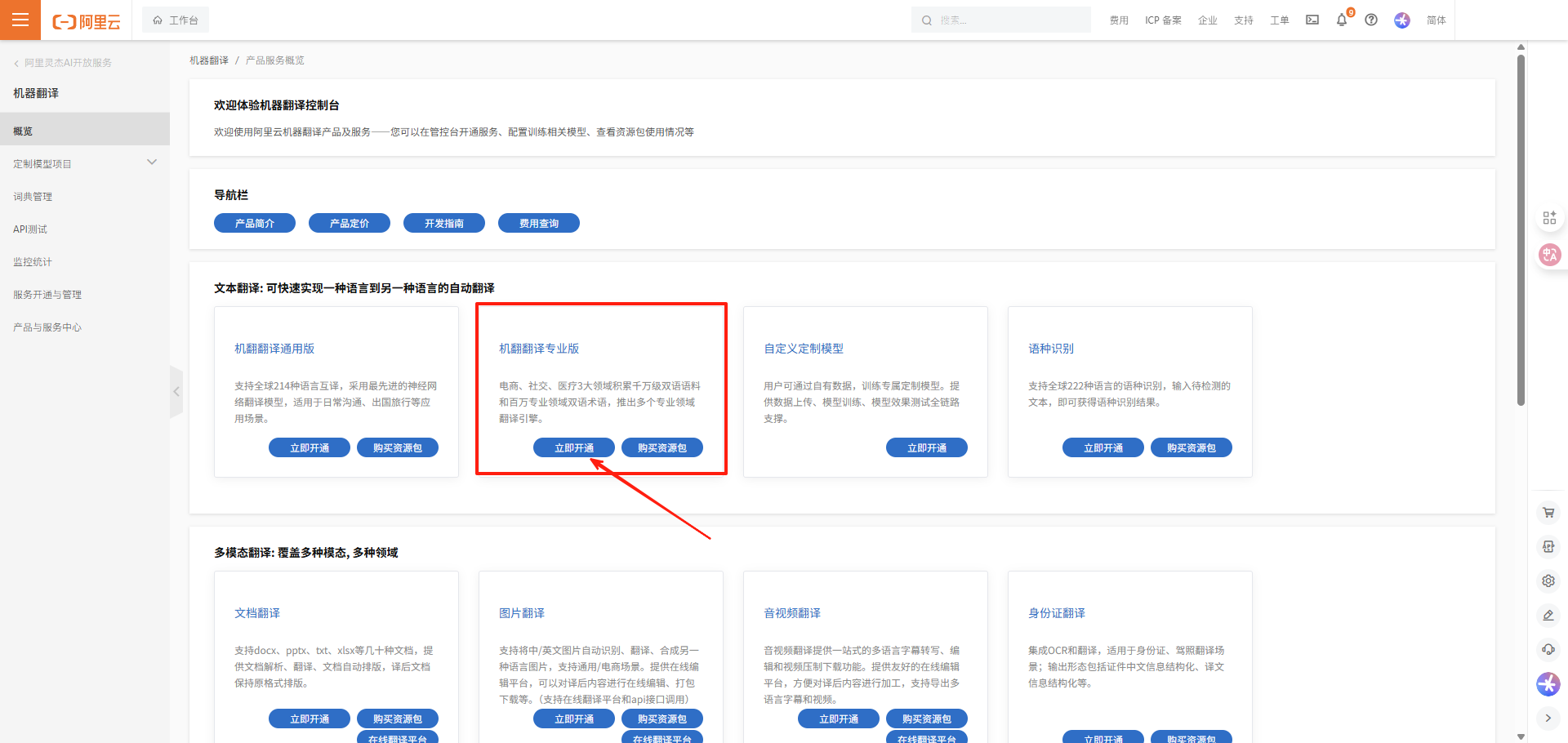Click the page vertical scrollbar
Viewport: 1568px width, 743px height.
click(x=1521, y=229)
